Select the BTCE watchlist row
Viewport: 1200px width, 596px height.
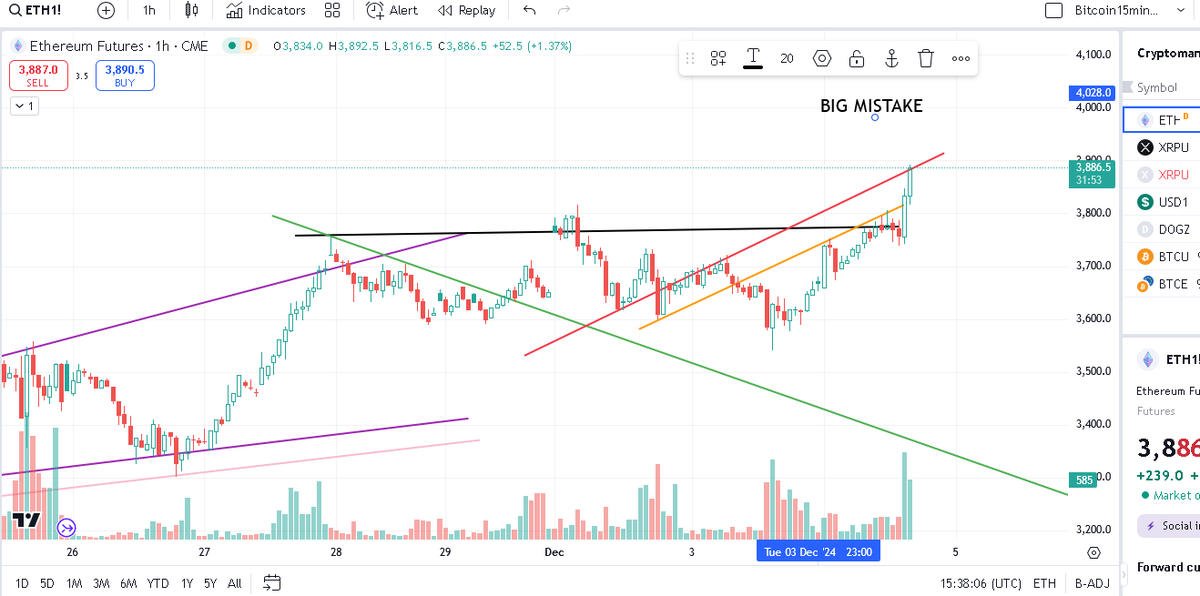pos(1162,284)
